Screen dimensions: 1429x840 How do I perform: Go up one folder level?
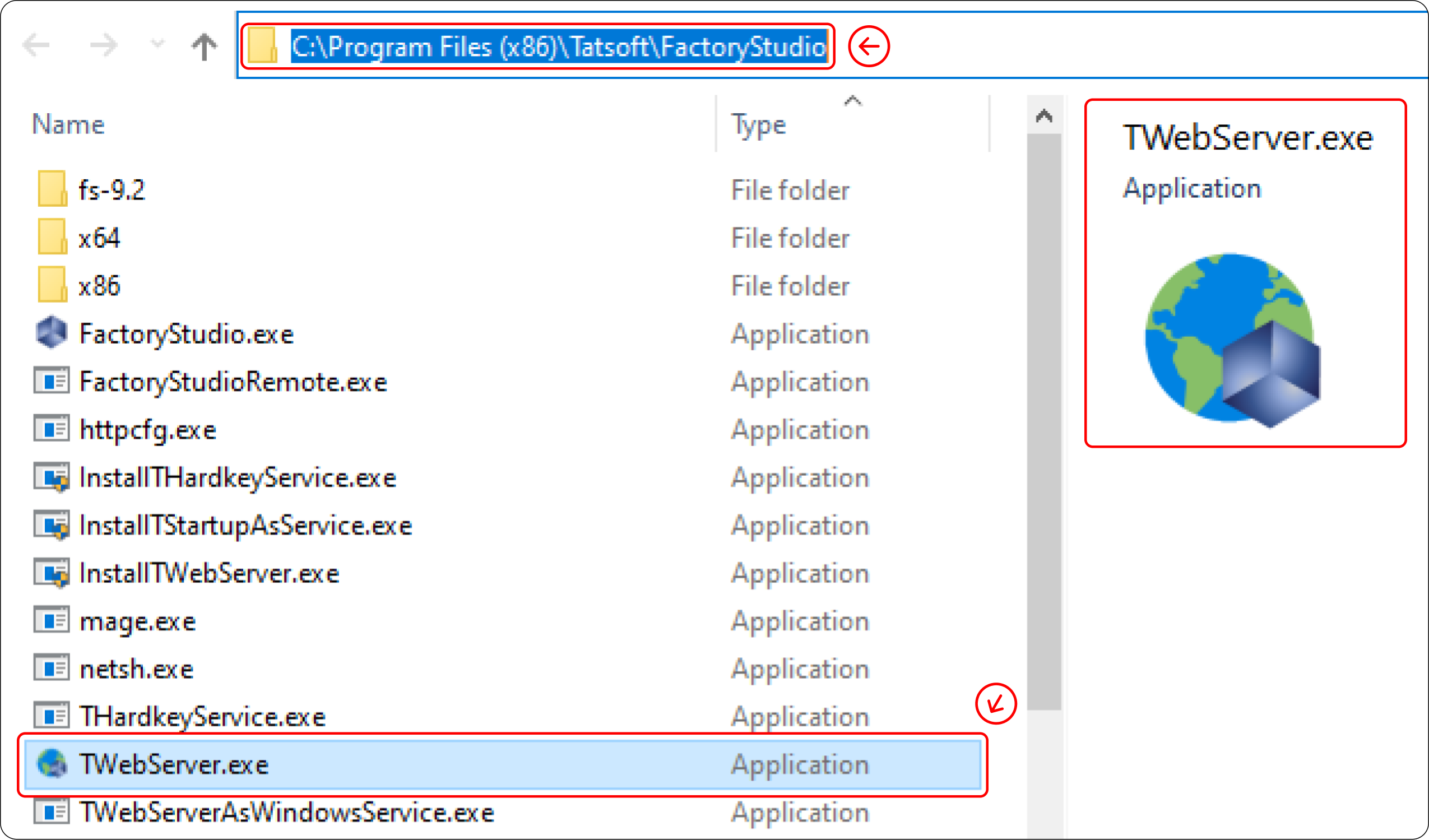(204, 47)
